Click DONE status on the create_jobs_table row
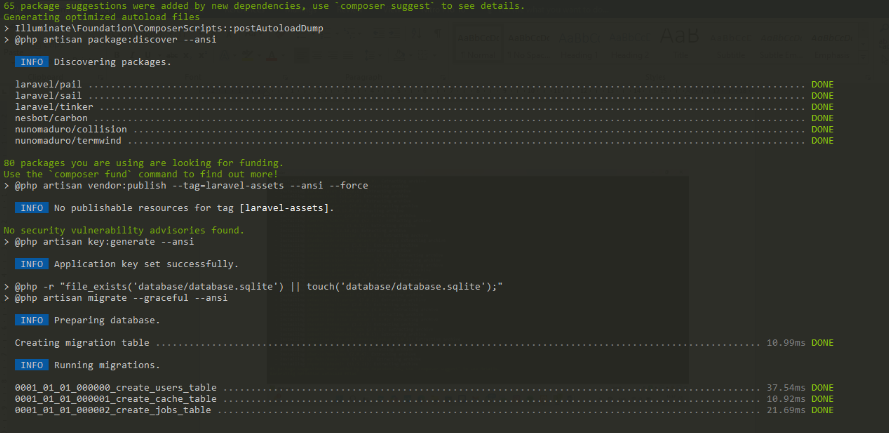 tap(822, 410)
